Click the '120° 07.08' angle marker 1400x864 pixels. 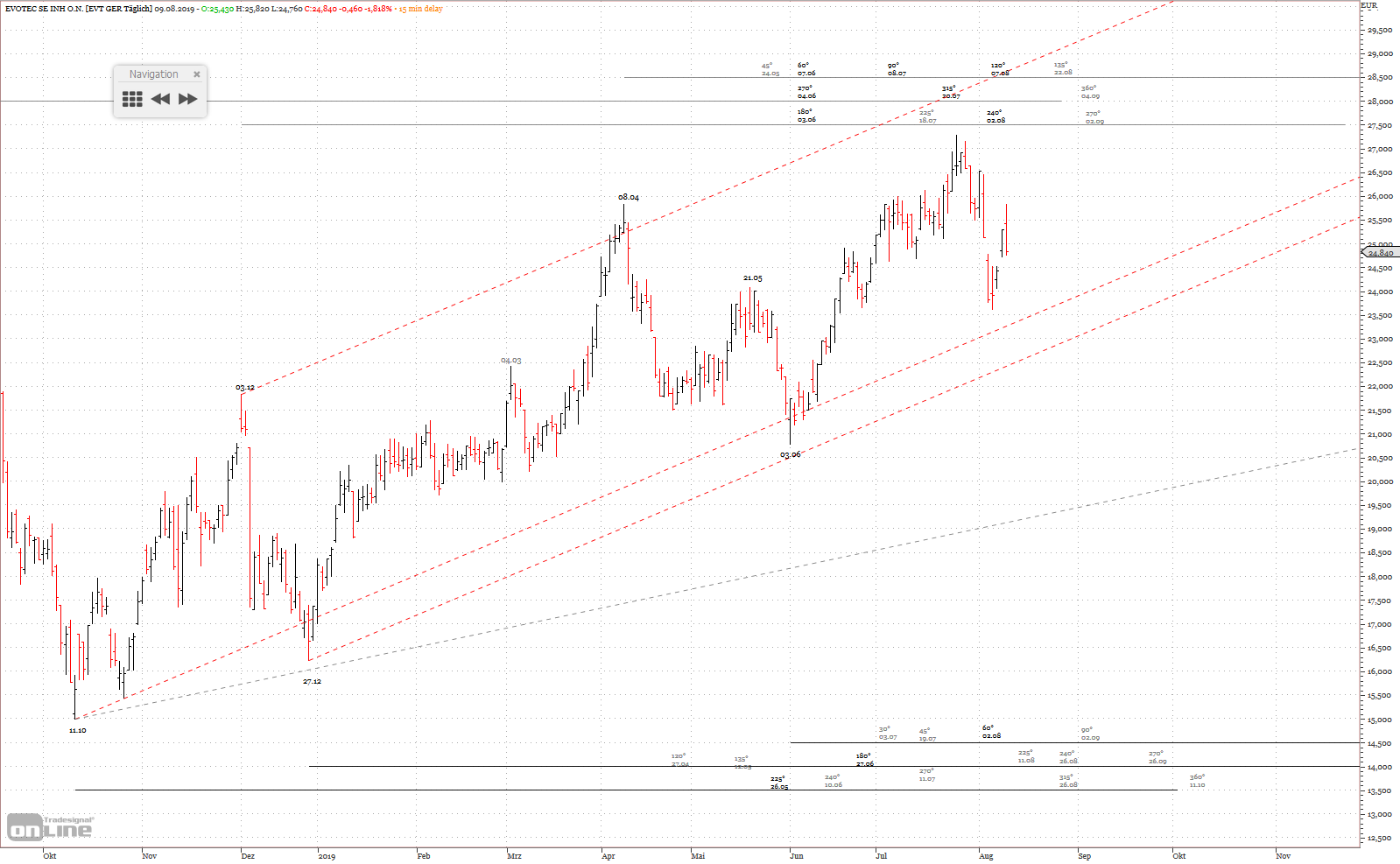[1000, 69]
